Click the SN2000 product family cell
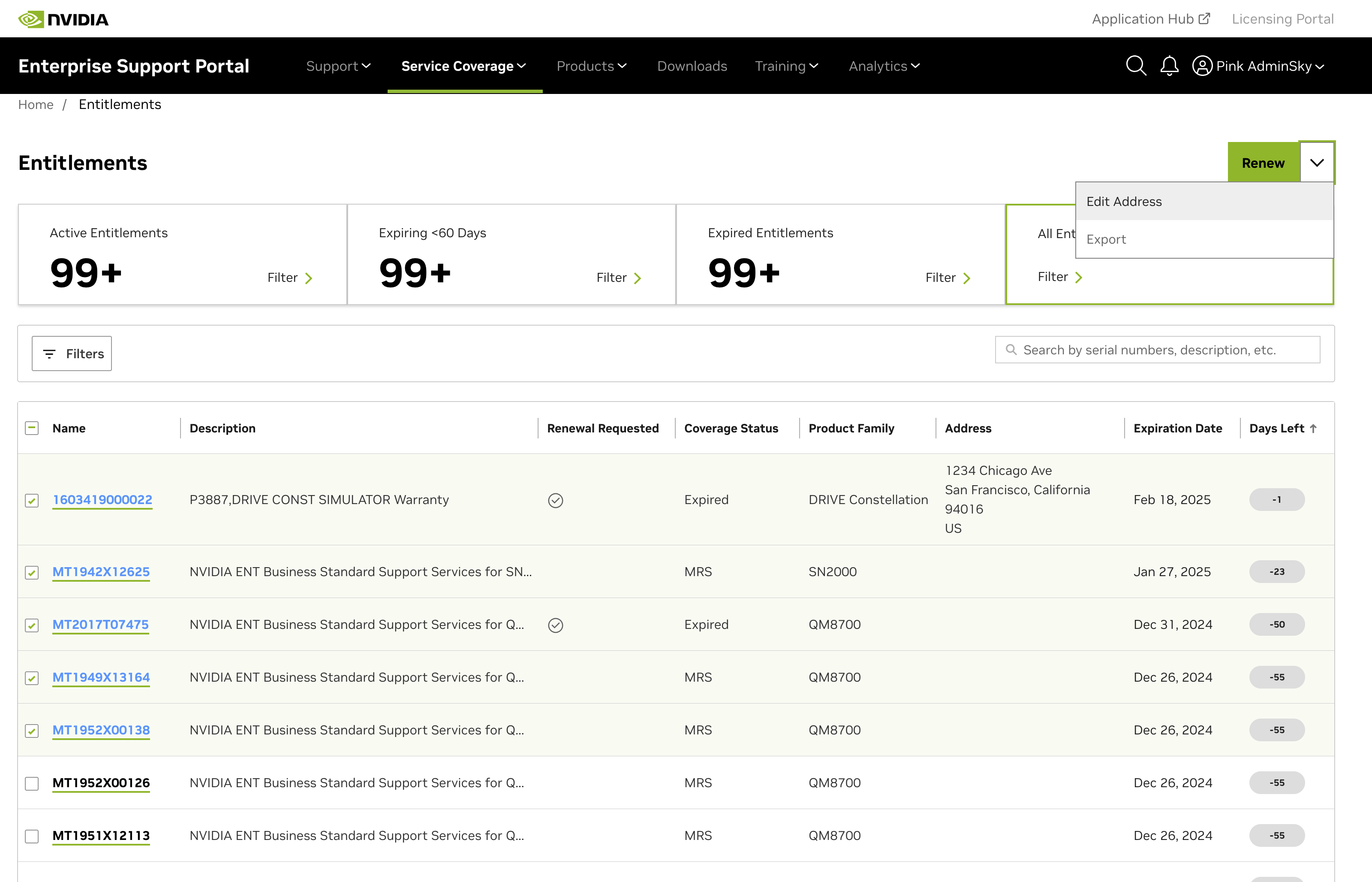Viewport: 1372px width, 882px height. pos(833,571)
